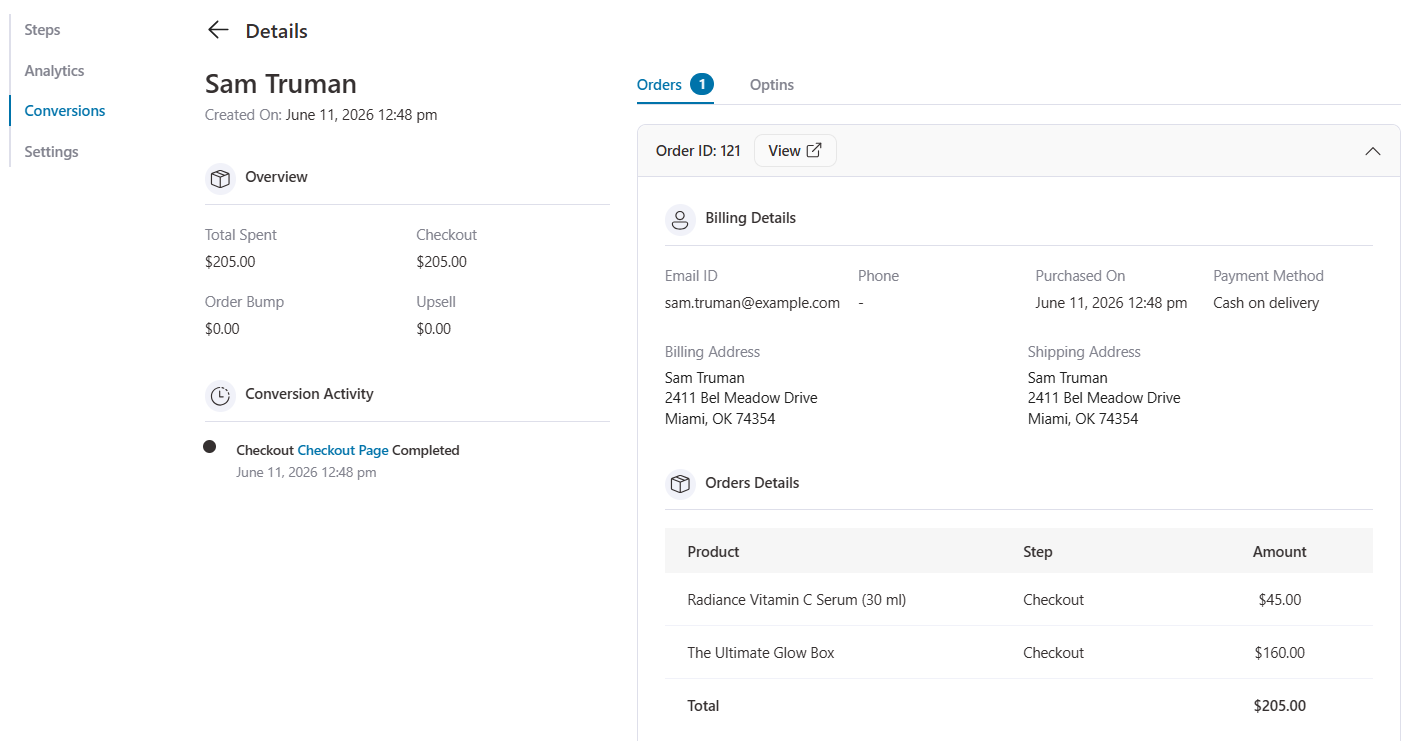Click the Billing Address street line
Screen dimensions: 1411x741
[741, 398]
